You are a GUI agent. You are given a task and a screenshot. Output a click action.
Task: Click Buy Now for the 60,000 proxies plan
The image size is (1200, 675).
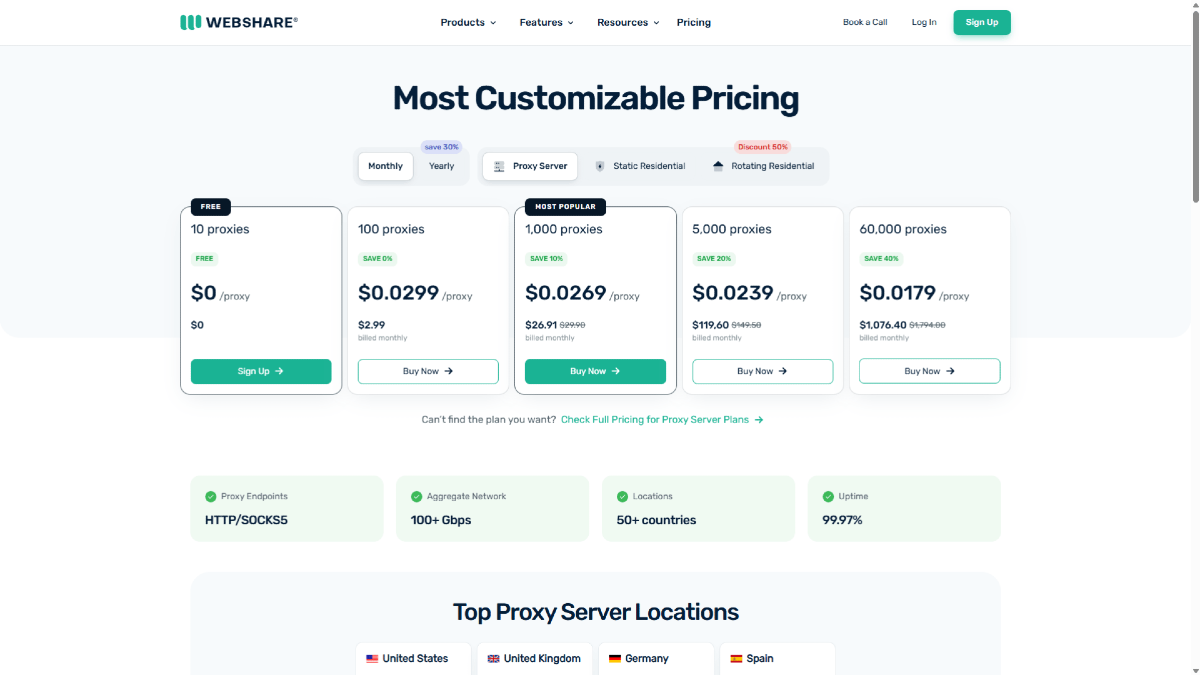(x=930, y=371)
